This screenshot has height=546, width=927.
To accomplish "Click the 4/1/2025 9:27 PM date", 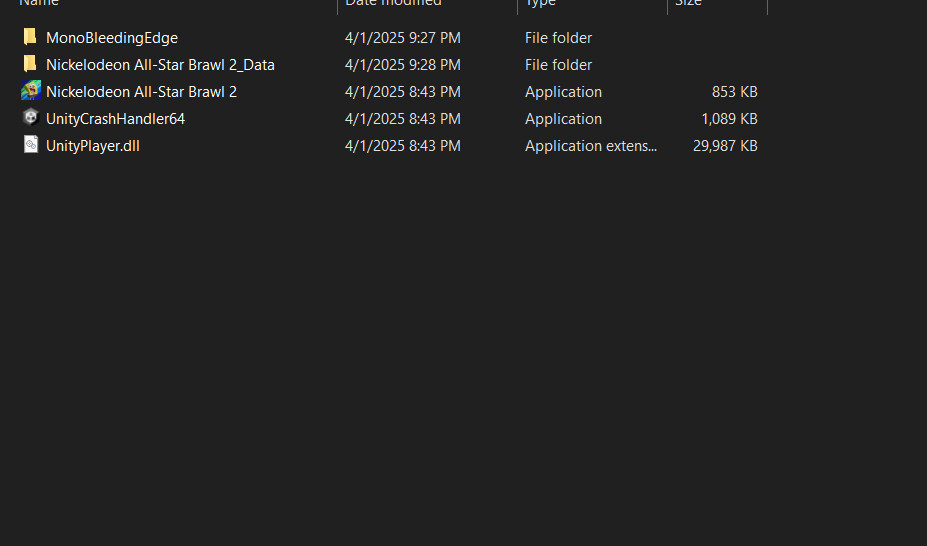I will (x=402, y=38).
